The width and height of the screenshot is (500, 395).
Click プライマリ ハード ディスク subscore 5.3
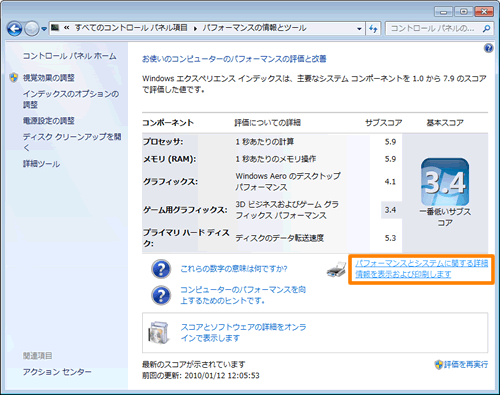pos(390,238)
